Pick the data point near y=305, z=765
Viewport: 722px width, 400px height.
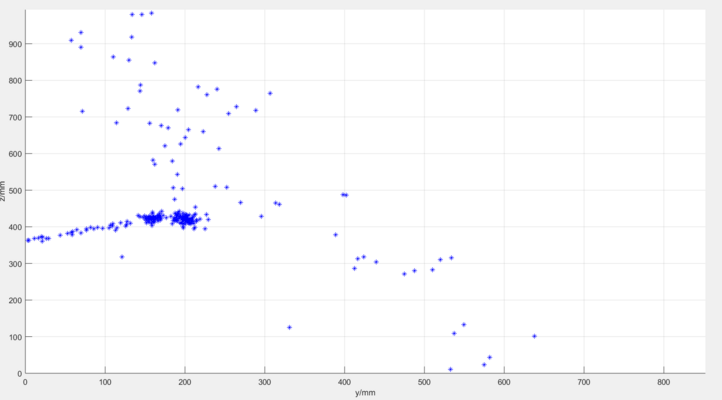270,93
